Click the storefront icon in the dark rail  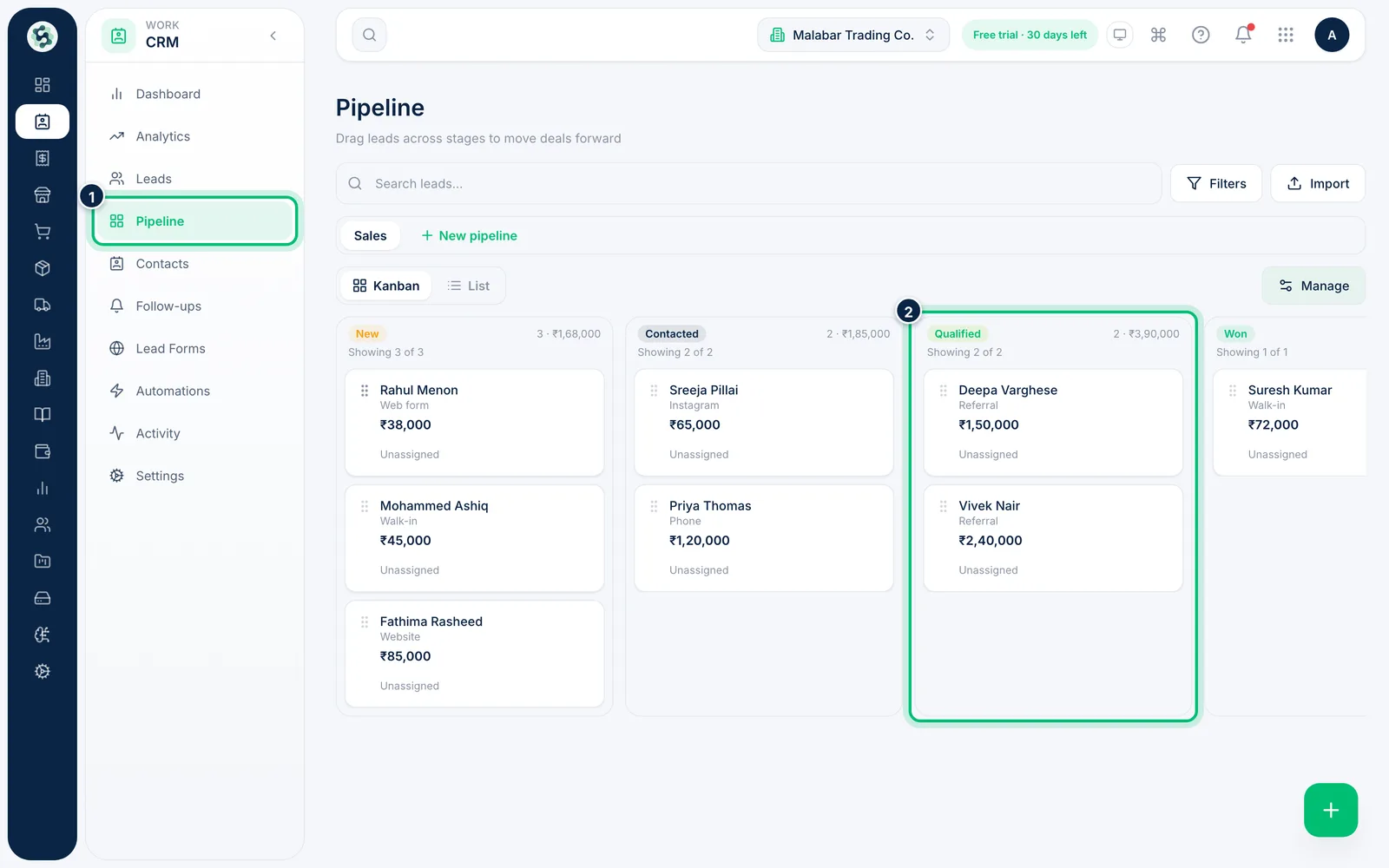[42, 195]
